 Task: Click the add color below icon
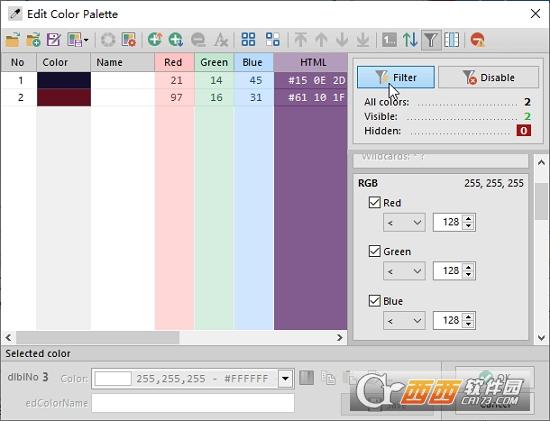pos(176,40)
